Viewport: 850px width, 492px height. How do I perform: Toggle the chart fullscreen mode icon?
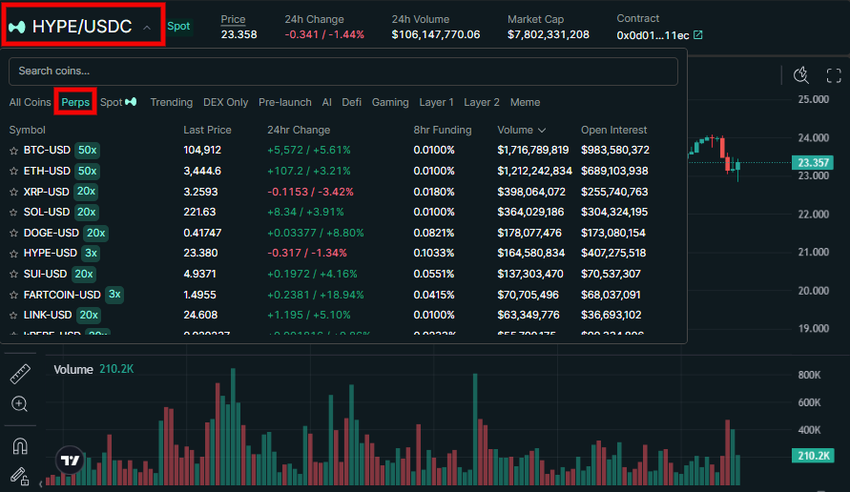coord(834,75)
